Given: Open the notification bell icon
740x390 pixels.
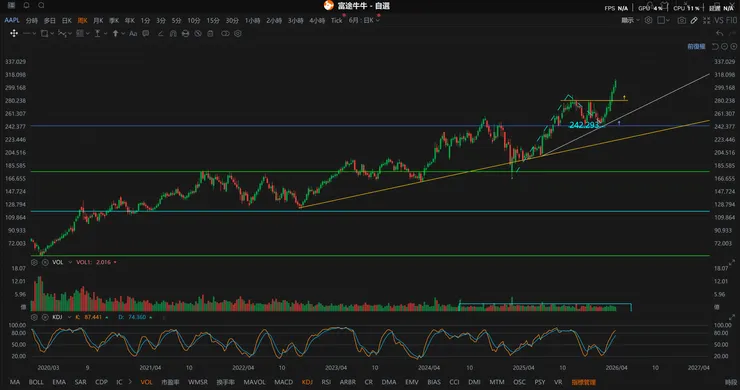Looking at the screenshot, I should (x=26, y=5).
